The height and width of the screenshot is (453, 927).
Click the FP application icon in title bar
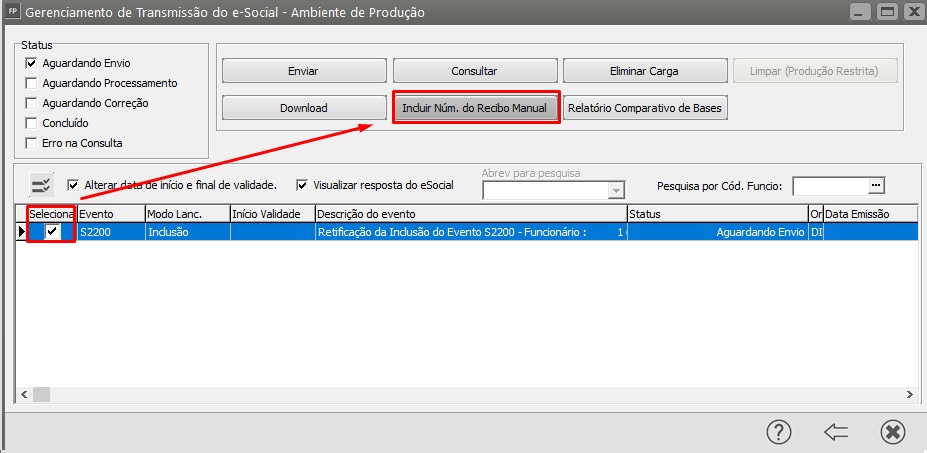pos(11,11)
